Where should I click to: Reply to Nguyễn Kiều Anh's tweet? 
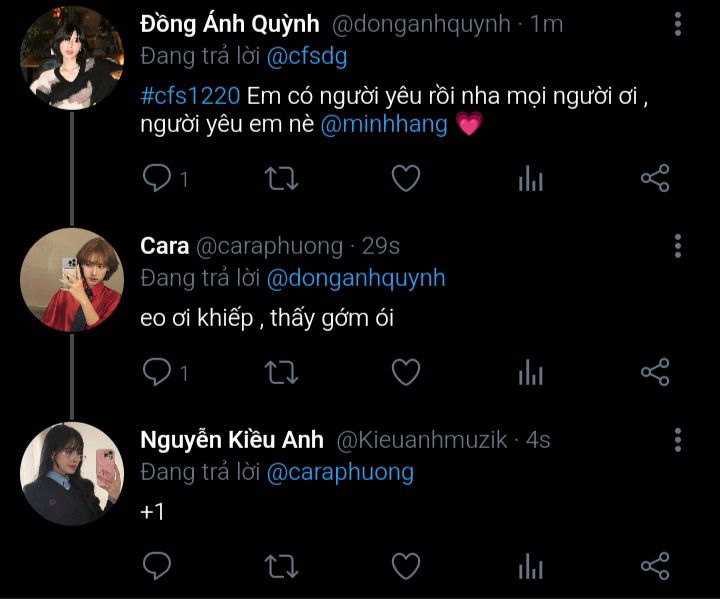click(156, 566)
